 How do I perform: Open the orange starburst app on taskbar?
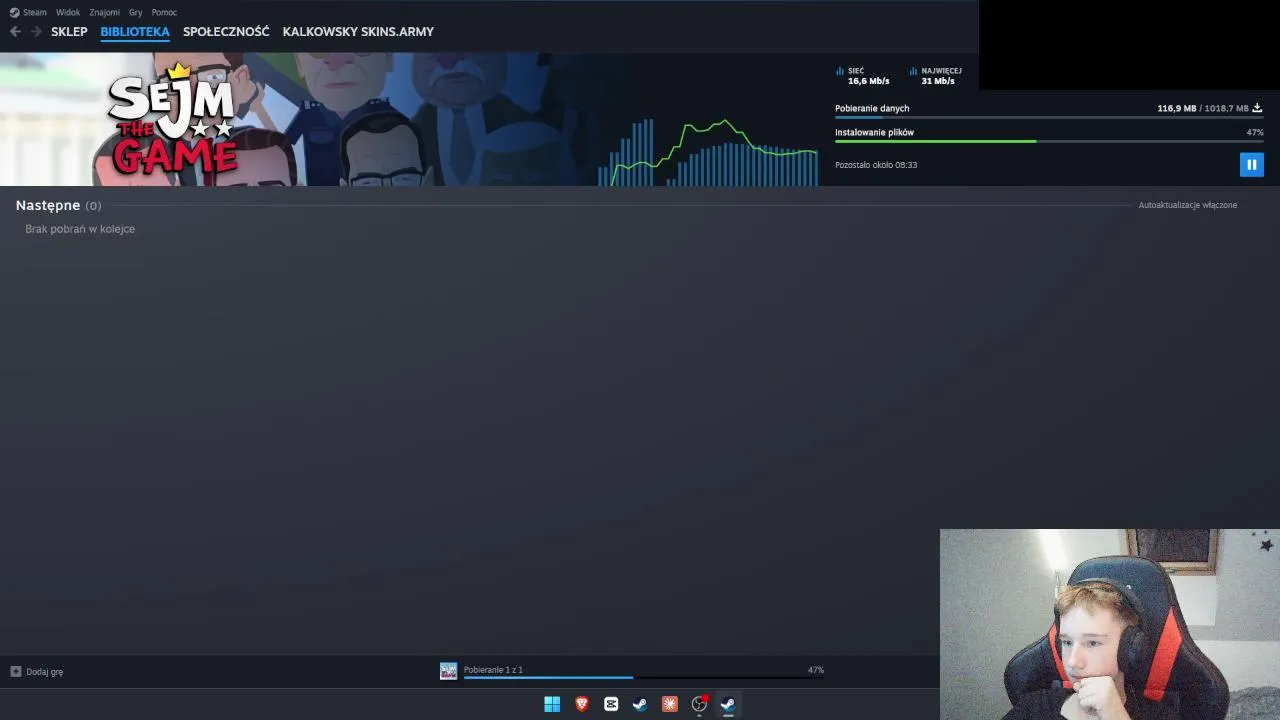(670, 704)
